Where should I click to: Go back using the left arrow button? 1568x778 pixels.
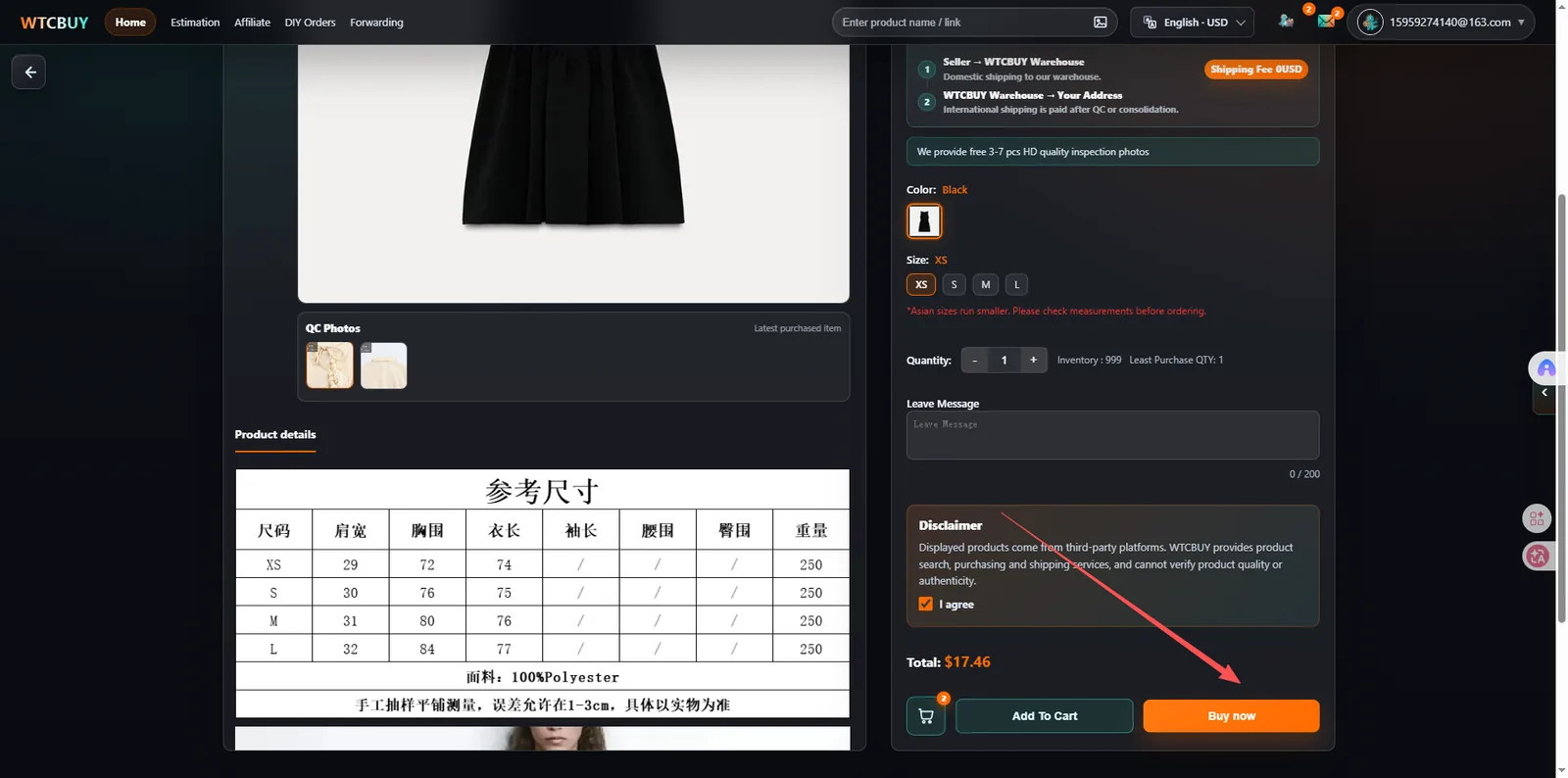pyautogui.click(x=29, y=72)
